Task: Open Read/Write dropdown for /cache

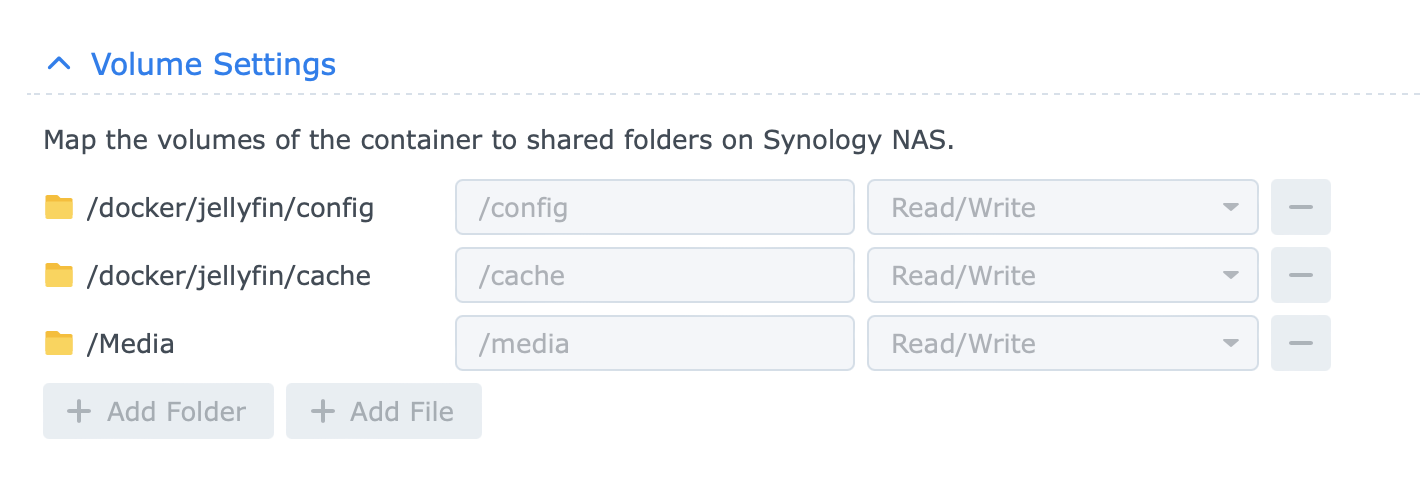Action: coord(1062,276)
